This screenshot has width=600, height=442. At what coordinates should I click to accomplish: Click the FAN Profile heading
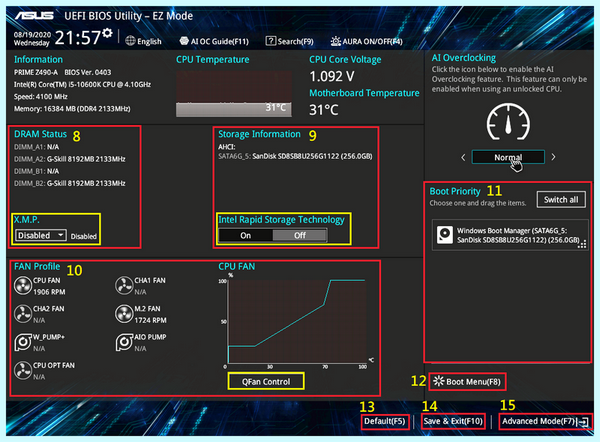click(37, 266)
